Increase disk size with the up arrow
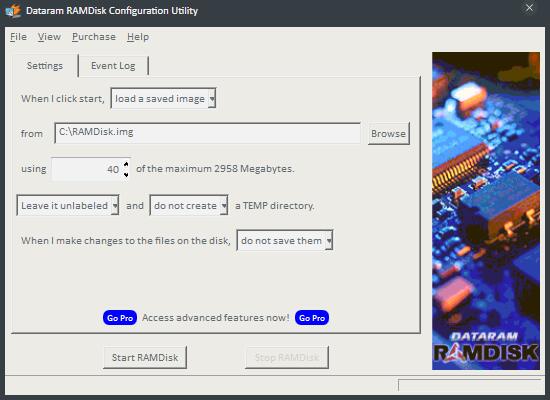The height and width of the screenshot is (400, 550). click(x=126, y=164)
